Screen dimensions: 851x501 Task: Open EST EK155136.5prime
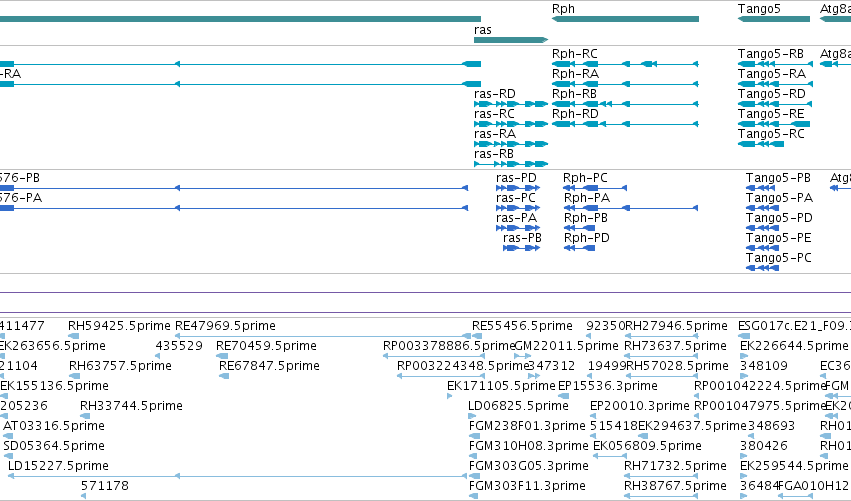coord(54,386)
